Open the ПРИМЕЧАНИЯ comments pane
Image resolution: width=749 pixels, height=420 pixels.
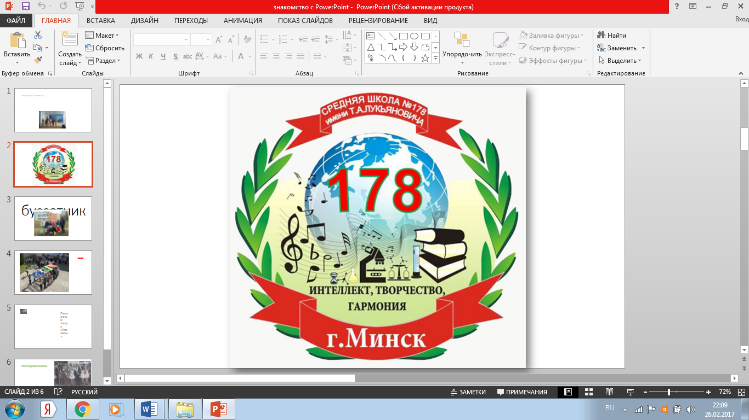click(x=522, y=392)
